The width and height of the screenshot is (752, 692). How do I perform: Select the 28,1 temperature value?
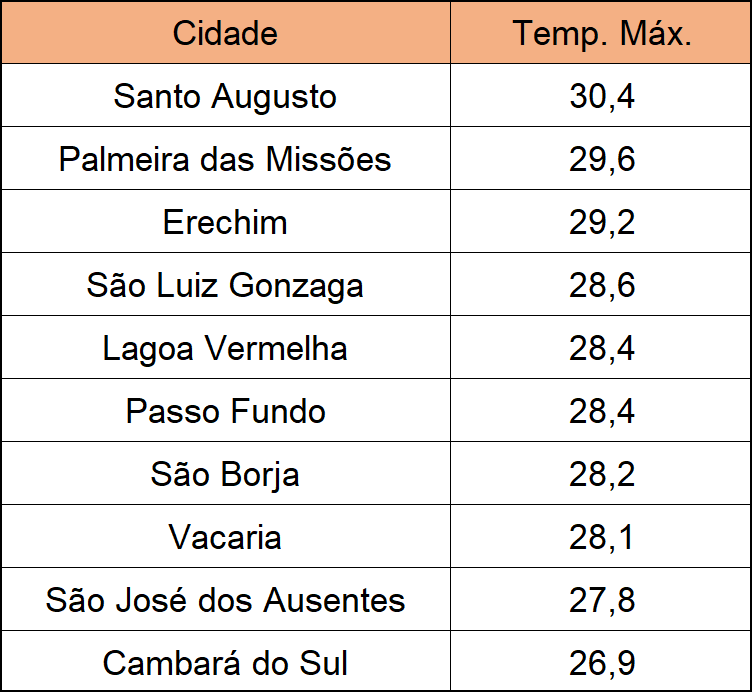(601, 536)
